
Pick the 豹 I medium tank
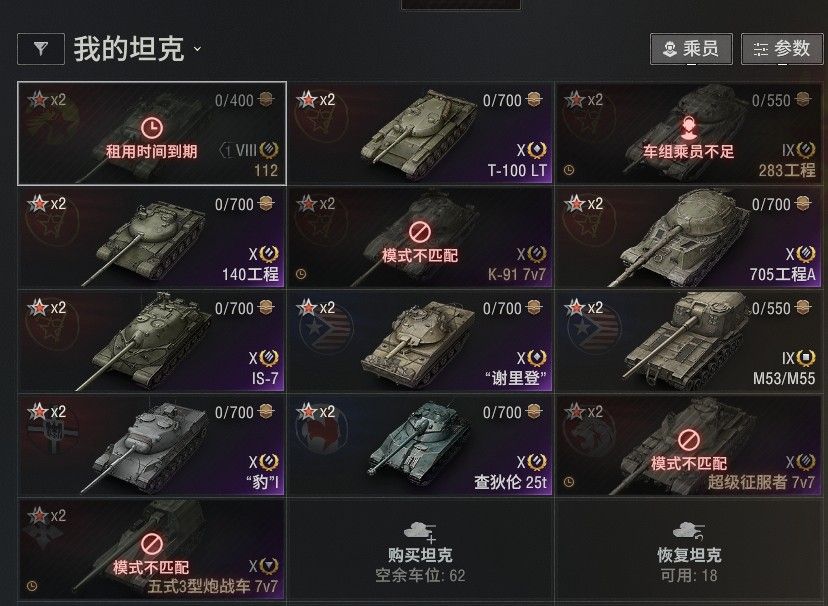tap(152, 445)
